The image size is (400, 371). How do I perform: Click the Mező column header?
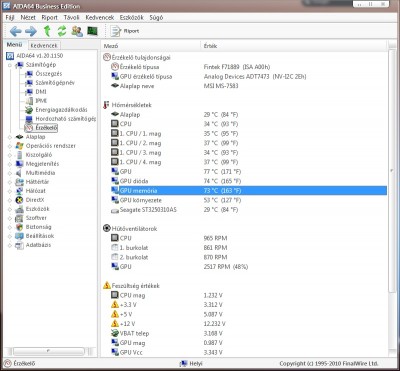point(150,46)
